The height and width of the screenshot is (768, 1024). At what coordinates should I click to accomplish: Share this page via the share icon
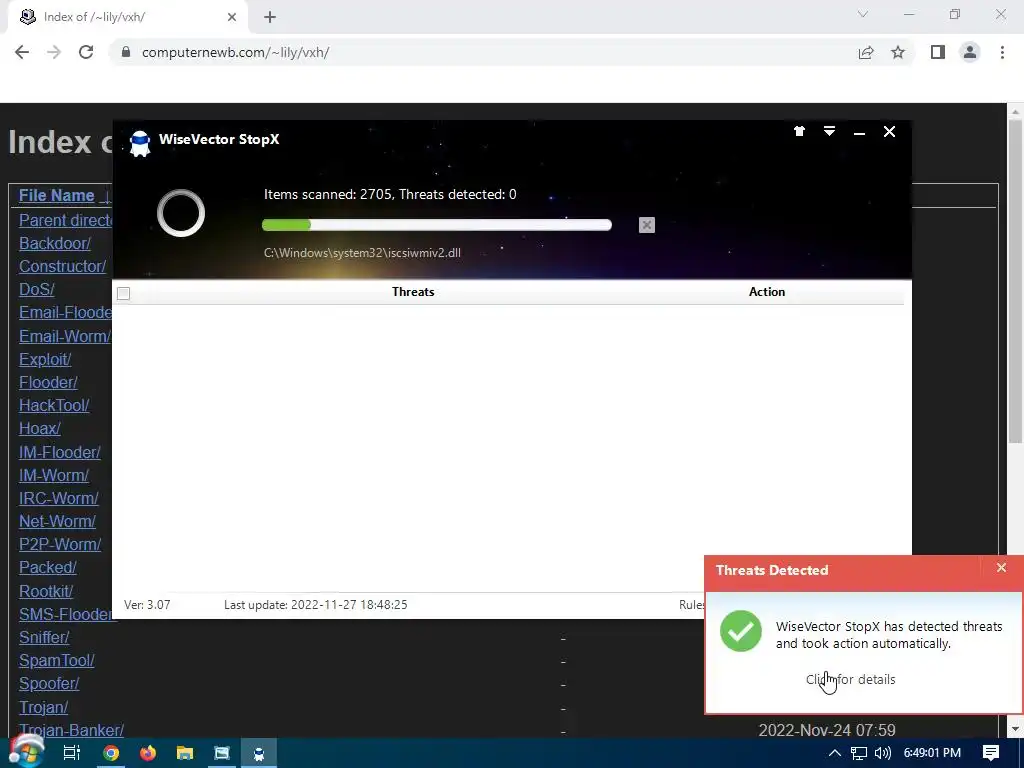[866, 52]
